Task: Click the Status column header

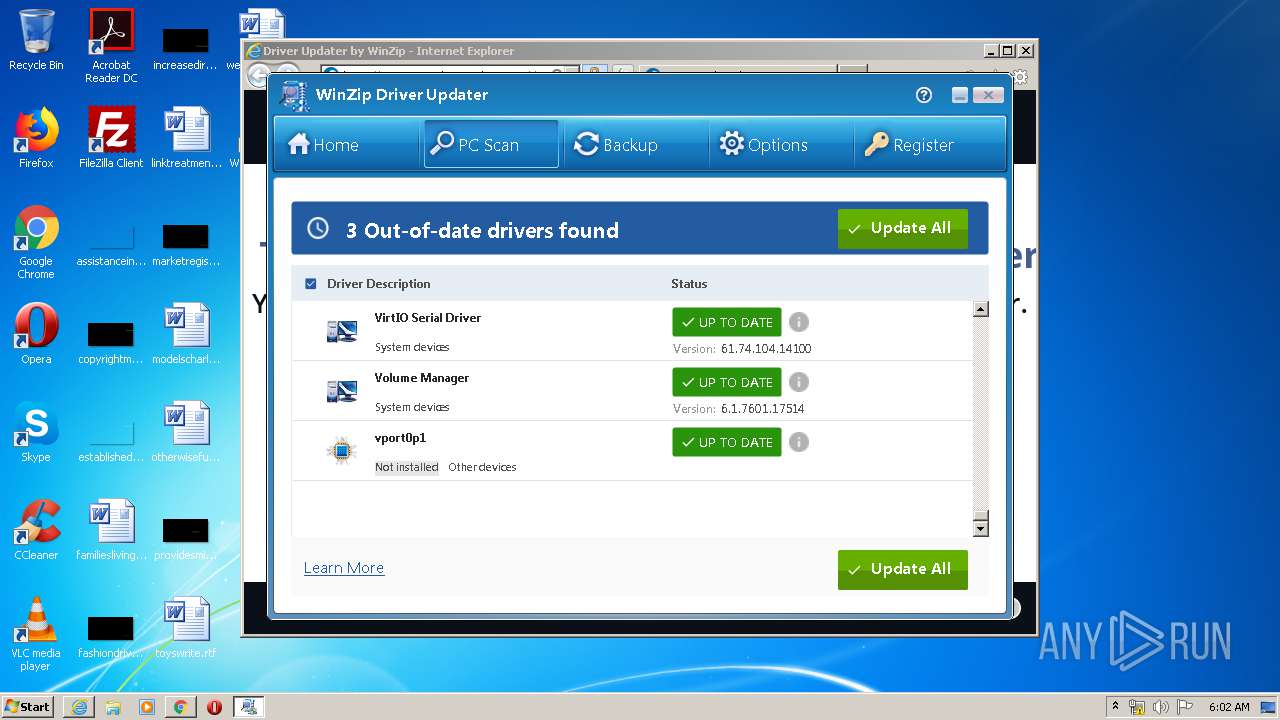Action: tap(689, 284)
